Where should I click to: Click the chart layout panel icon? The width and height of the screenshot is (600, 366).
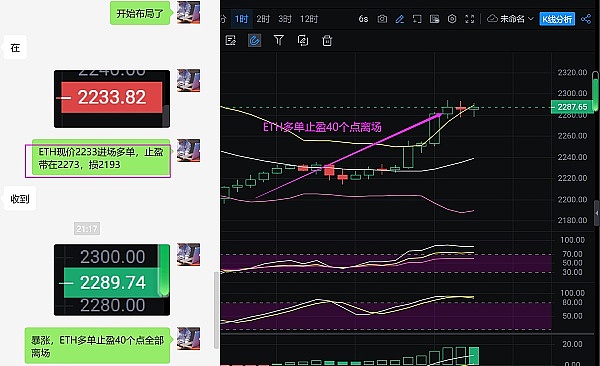[x=434, y=19]
